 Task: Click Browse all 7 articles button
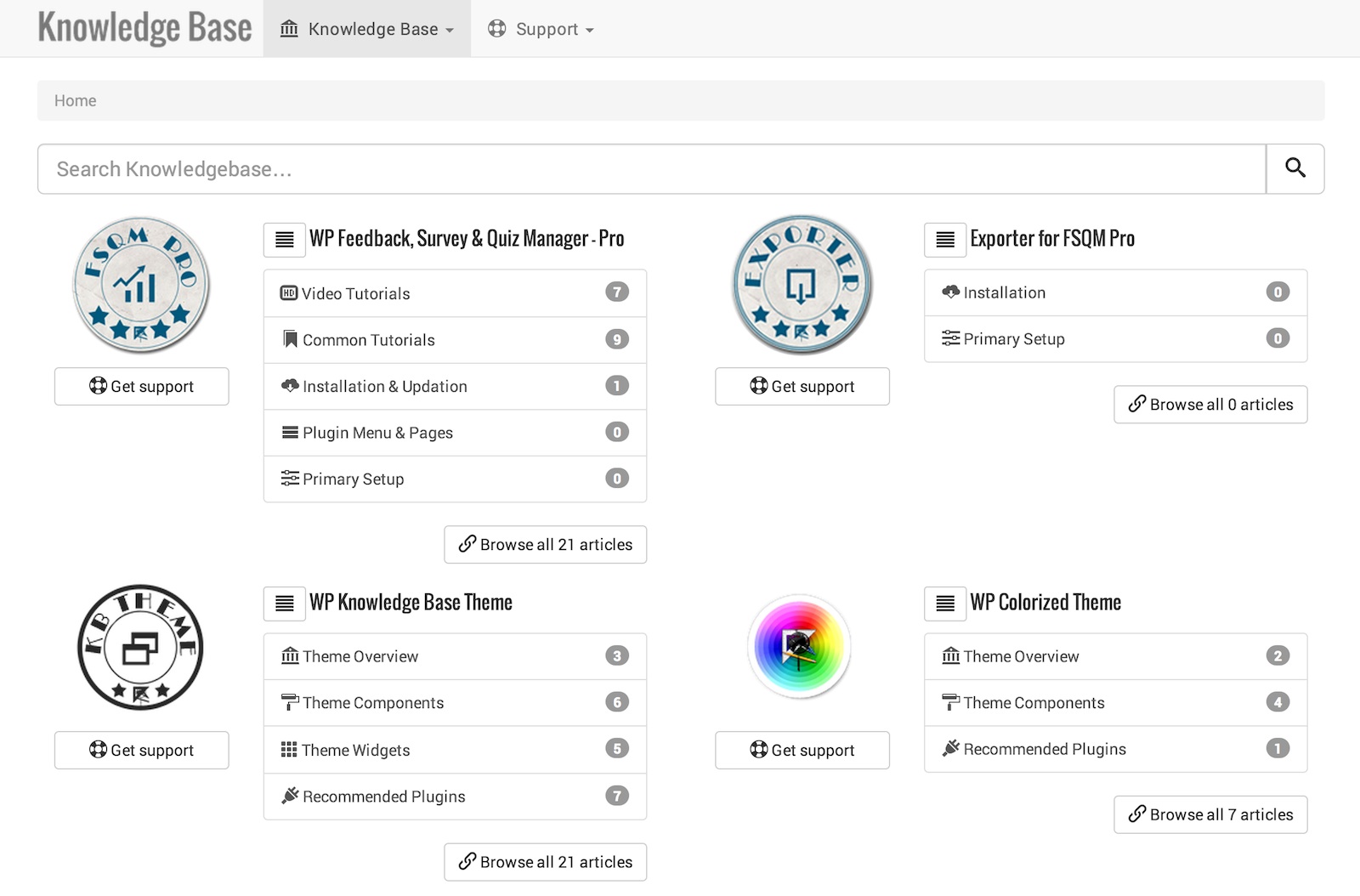click(x=1210, y=814)
